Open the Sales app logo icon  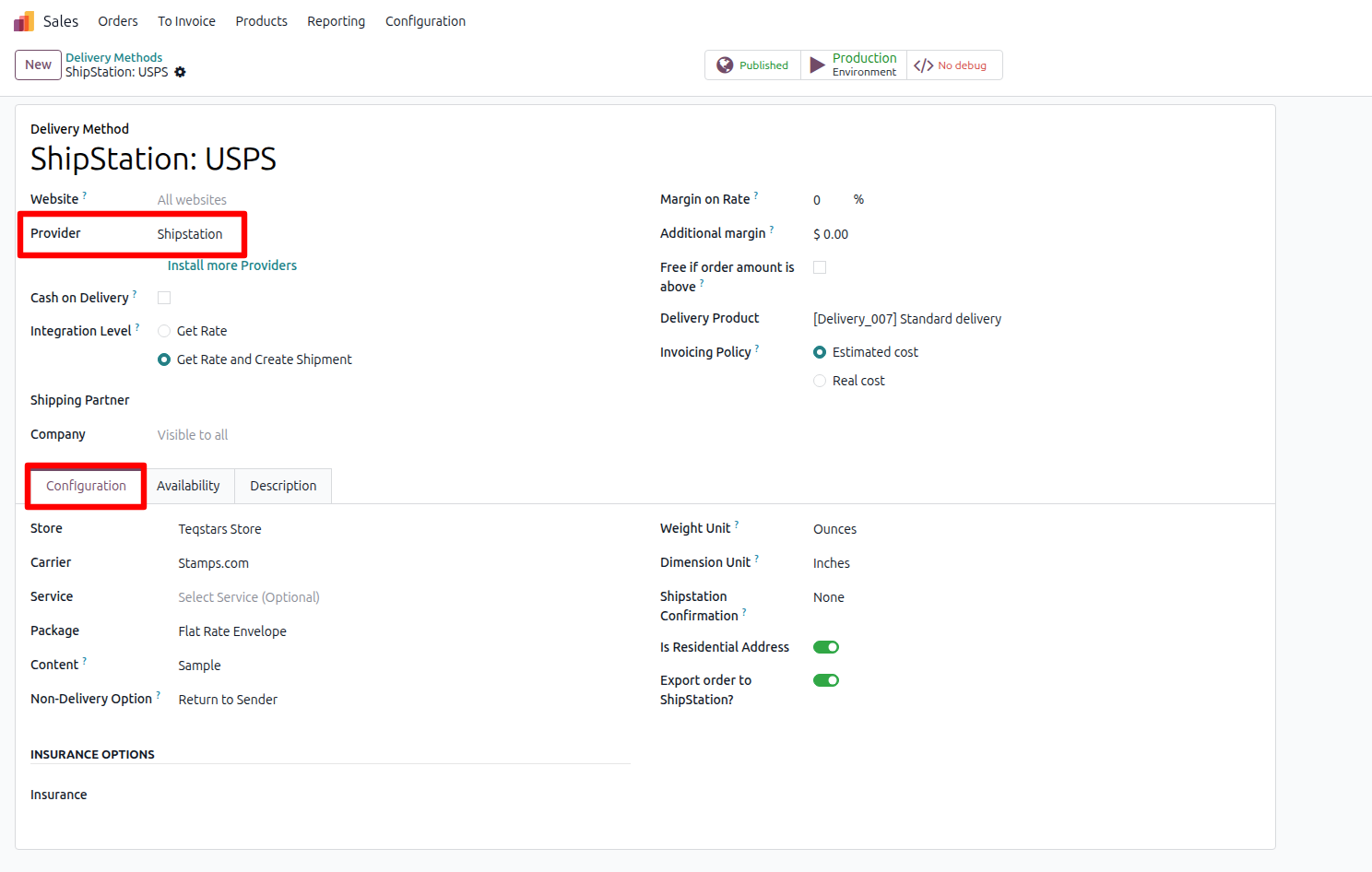pos(24,21)
